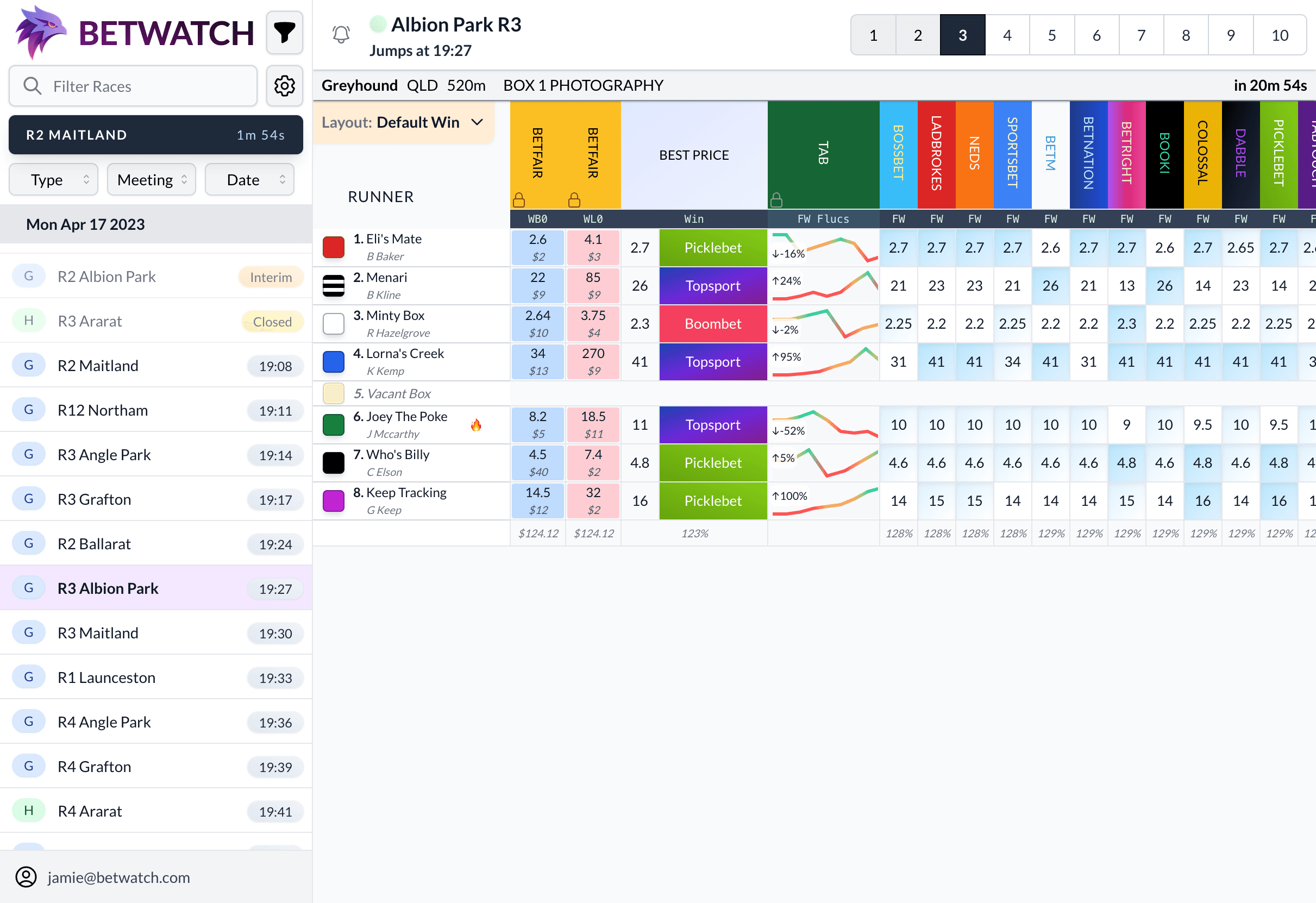Click the 5. Vacant Box row
Image resolution: width=1316 pixels, height=903 pixels.
(x=412, y=393)
